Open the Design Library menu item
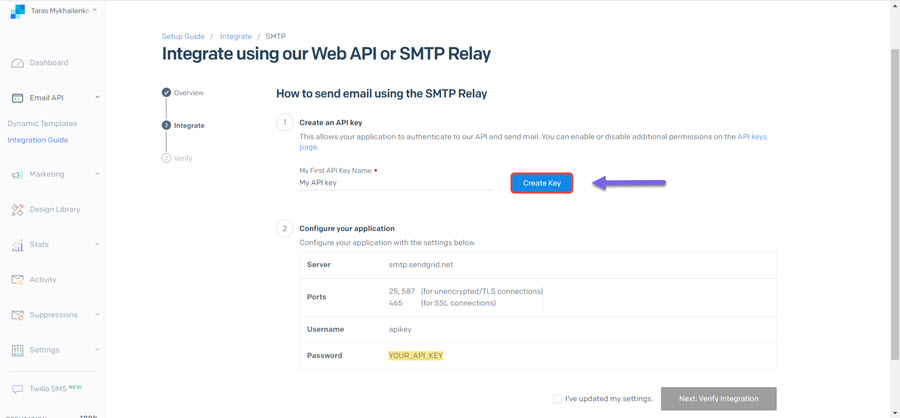Image resolution: width=900 pixels, height=418 pixels. pyautogui.click(x=55, y=210)
